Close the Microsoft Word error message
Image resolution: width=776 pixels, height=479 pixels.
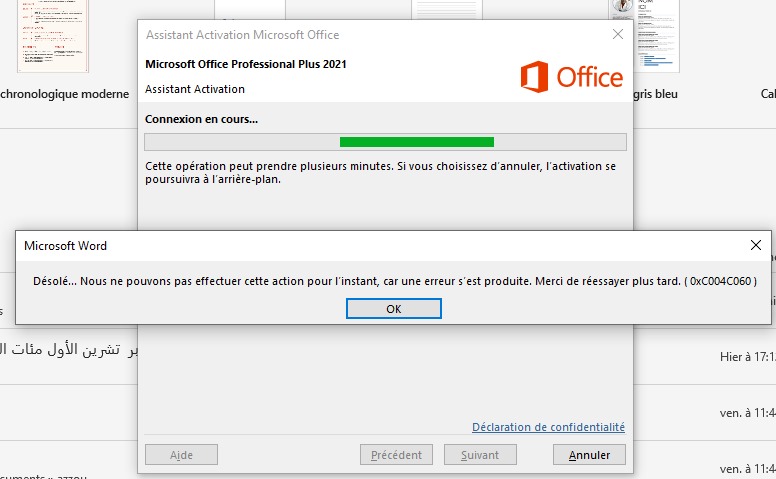[x=756, y=245]
